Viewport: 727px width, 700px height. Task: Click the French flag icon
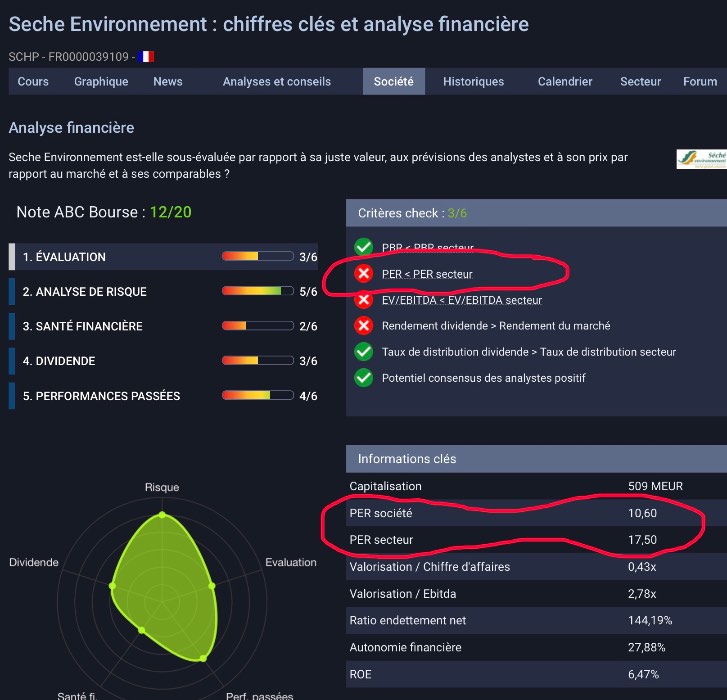pos(146,57)
